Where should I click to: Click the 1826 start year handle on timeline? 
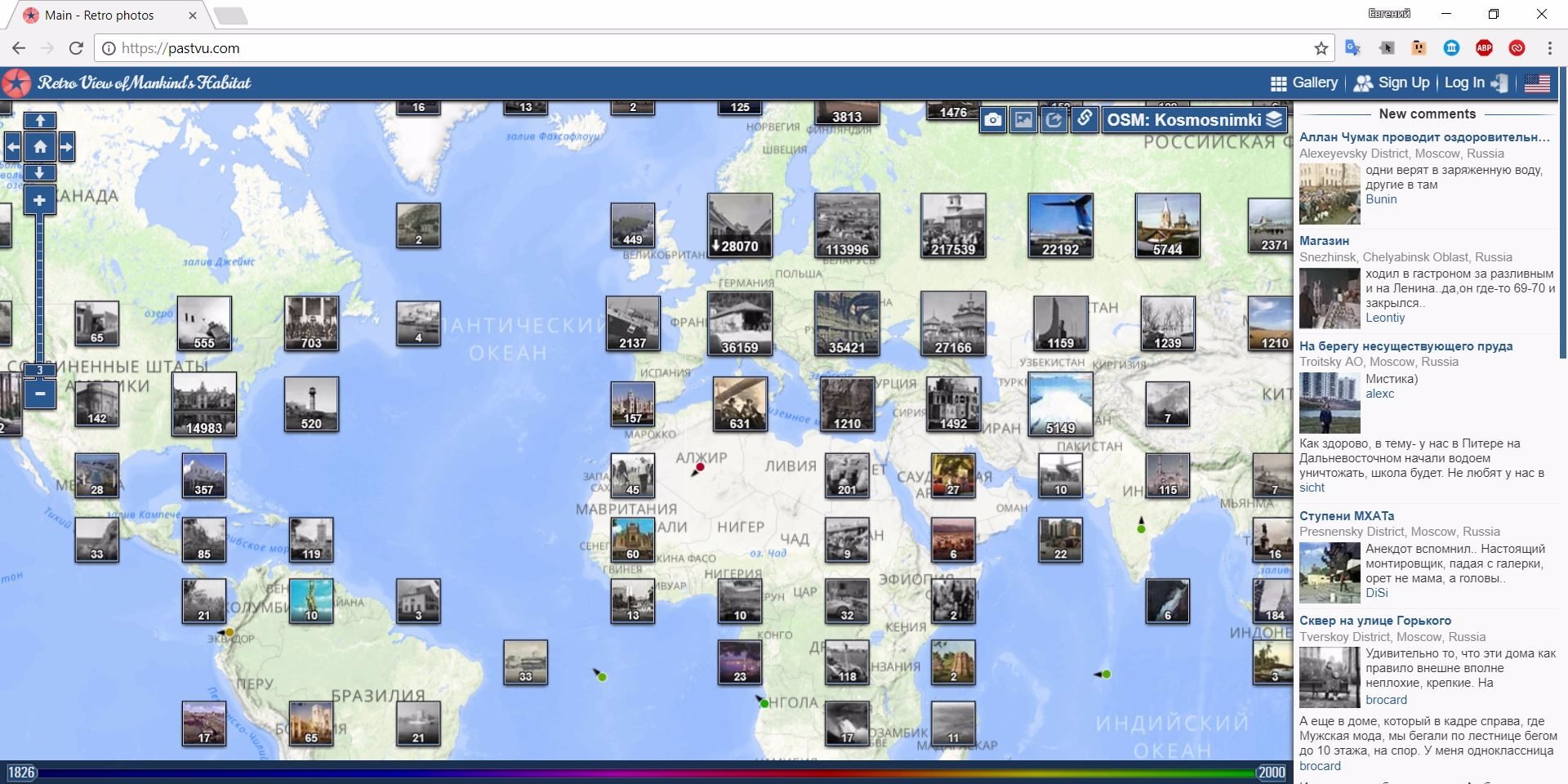point(21,773)
